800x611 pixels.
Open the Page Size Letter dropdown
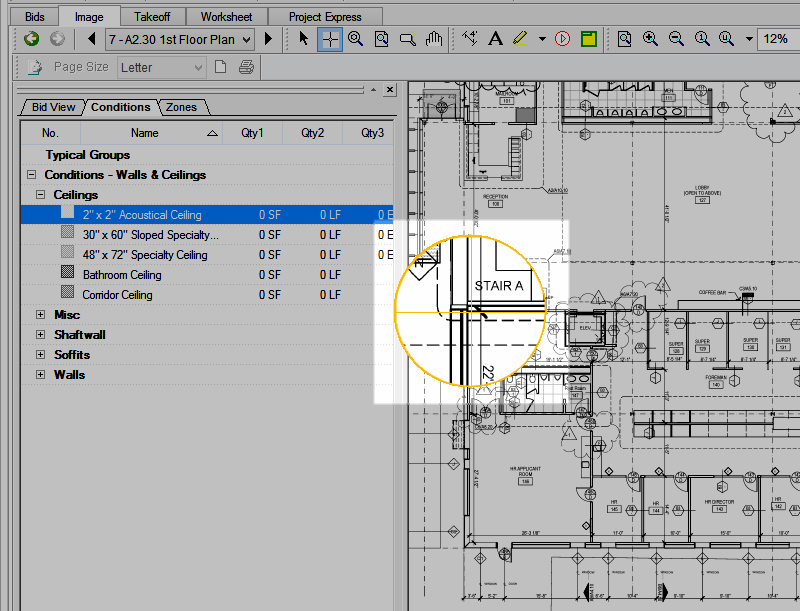click(161, 67)
